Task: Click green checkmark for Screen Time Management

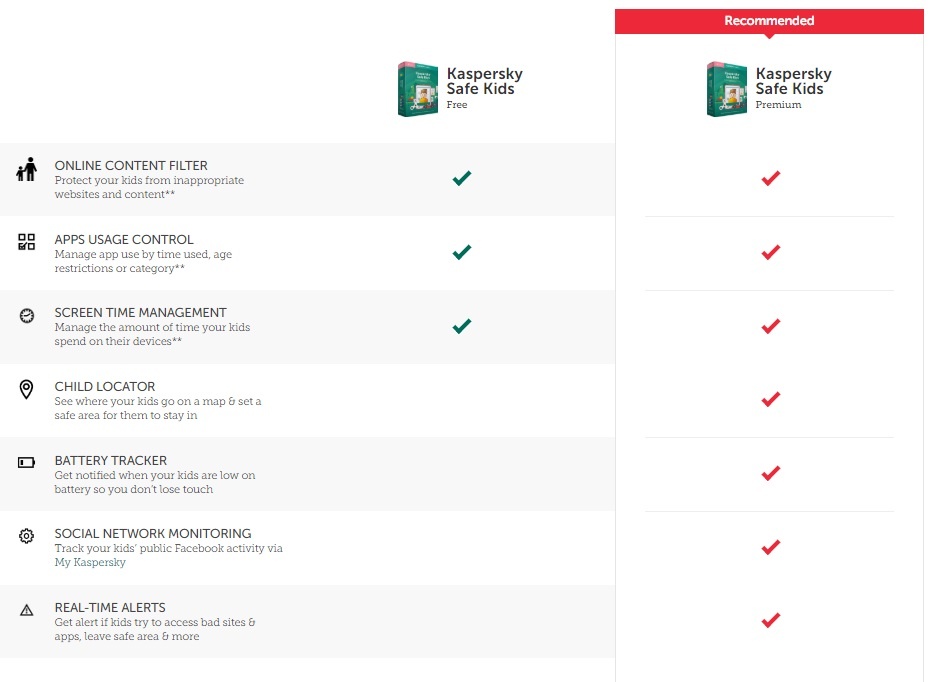Action: [x=461, y=326]
